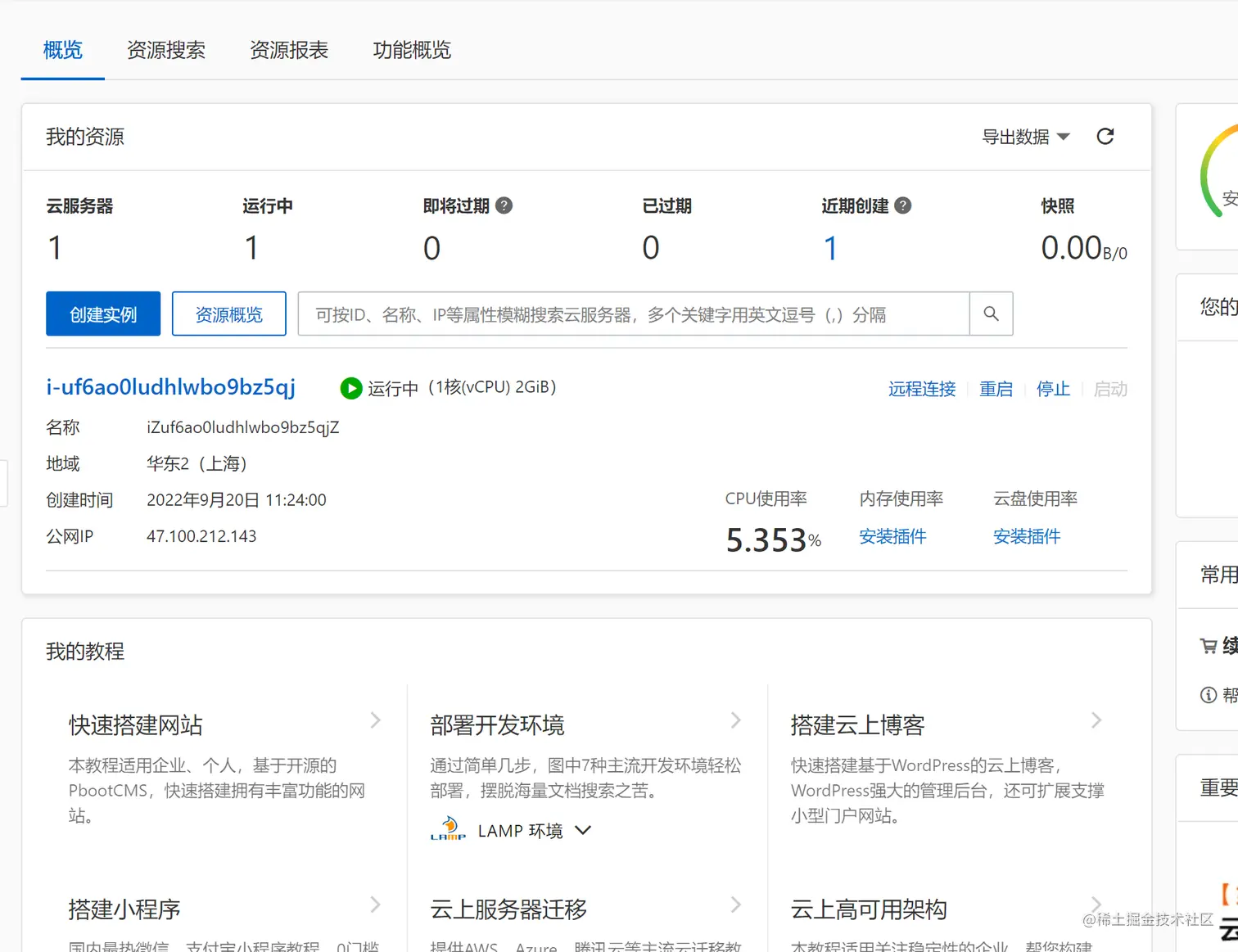Viewport: 1238px width, 952px height.
Task: Open the 快速搭建网站 tutorial arrow
Action: click(376, 720)
